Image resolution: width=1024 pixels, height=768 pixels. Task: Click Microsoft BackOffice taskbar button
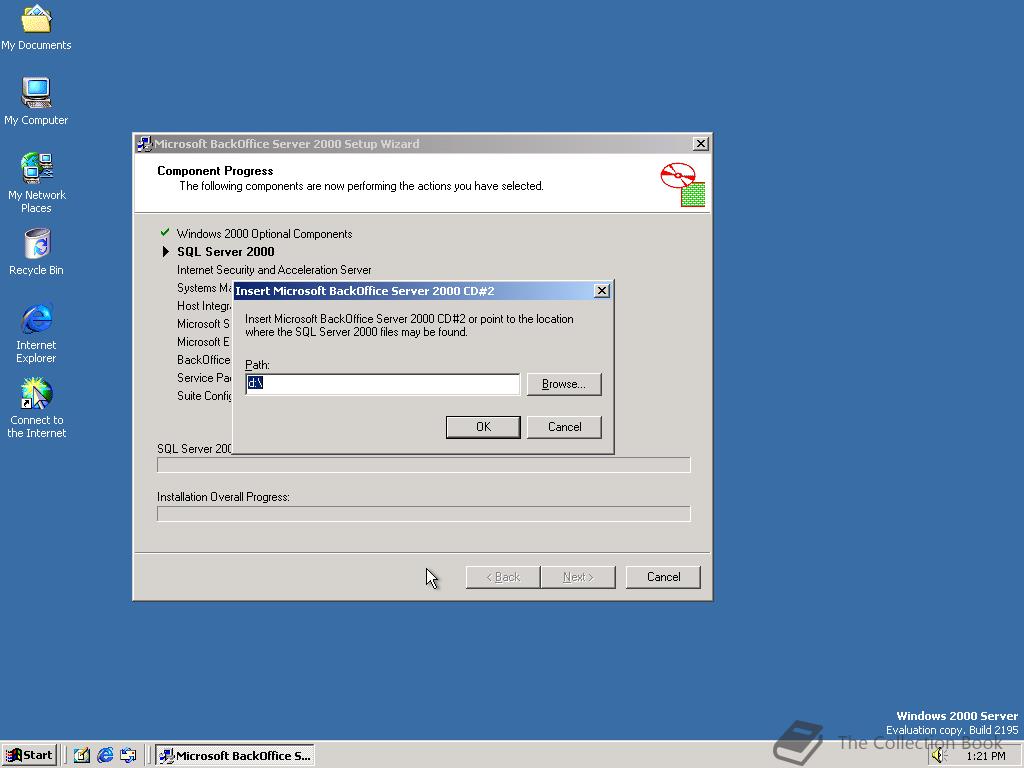(x=235, y=756)
